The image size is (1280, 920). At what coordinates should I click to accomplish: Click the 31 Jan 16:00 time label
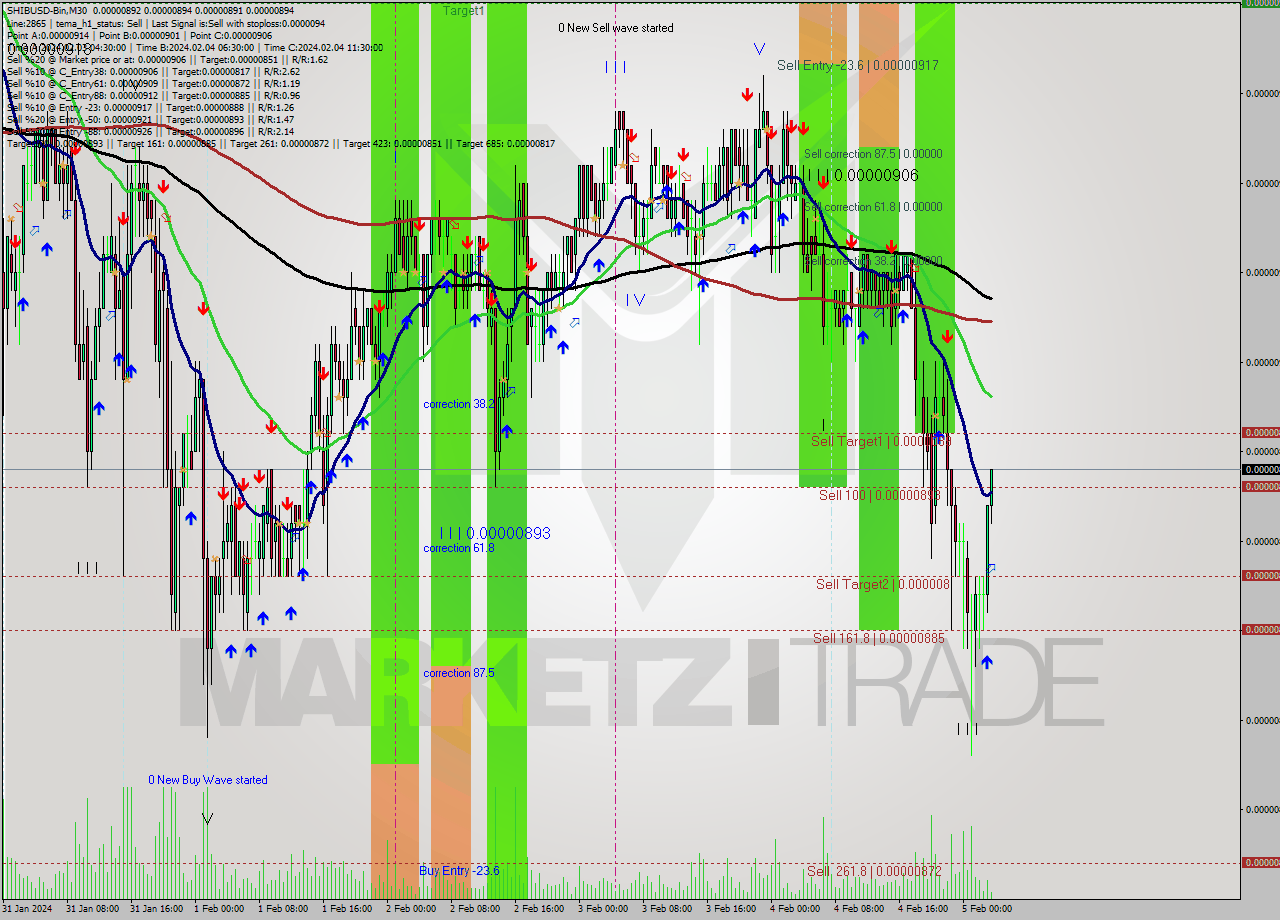[x=155, y=909]
